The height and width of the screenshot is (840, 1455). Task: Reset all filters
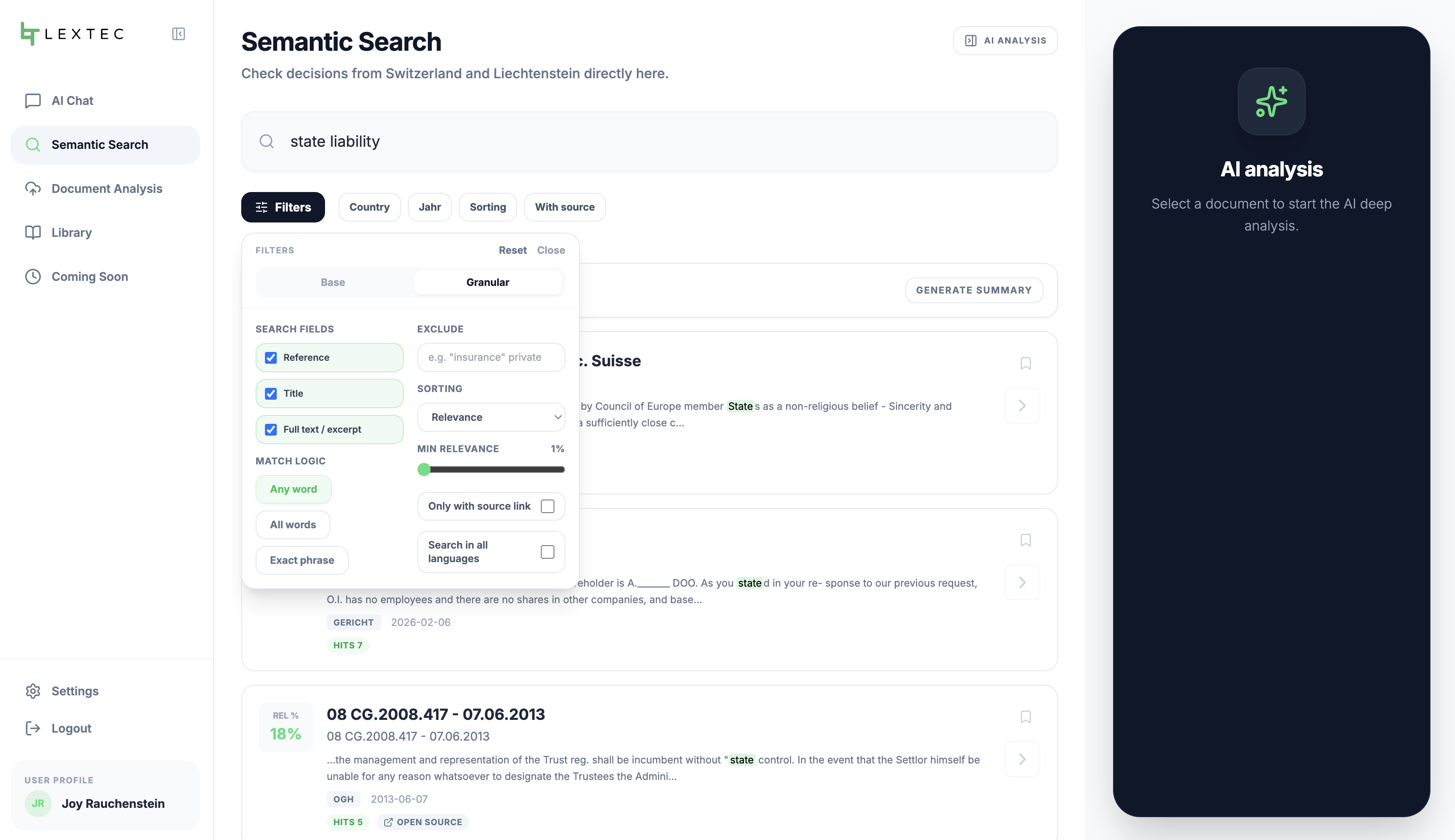pos(513,250)
